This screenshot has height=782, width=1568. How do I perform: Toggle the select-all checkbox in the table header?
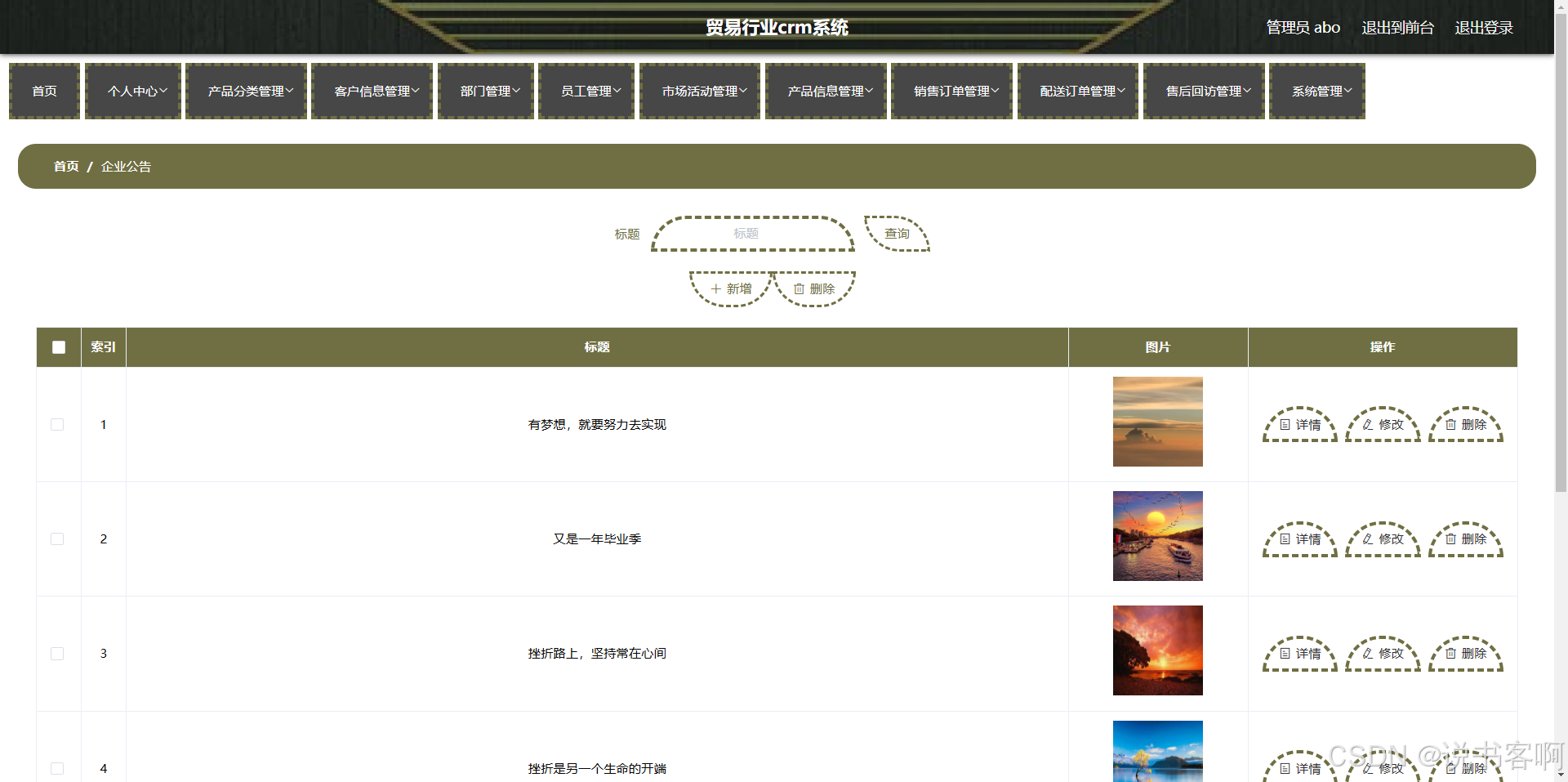58,347
